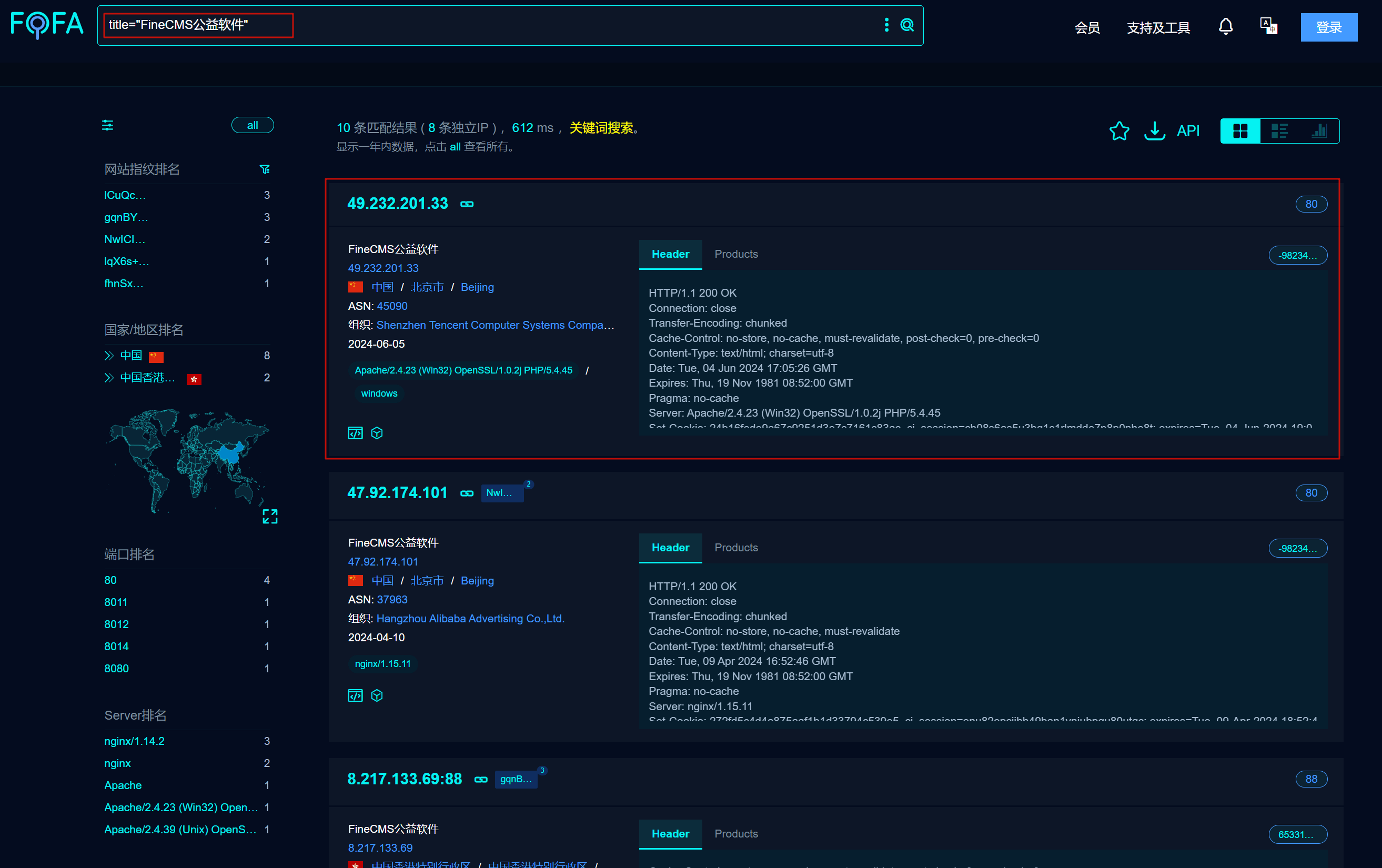Open link icon next to 8.217.133.69:88
This screenshot has height=868, width=1382.
click(x=480, y=780)
